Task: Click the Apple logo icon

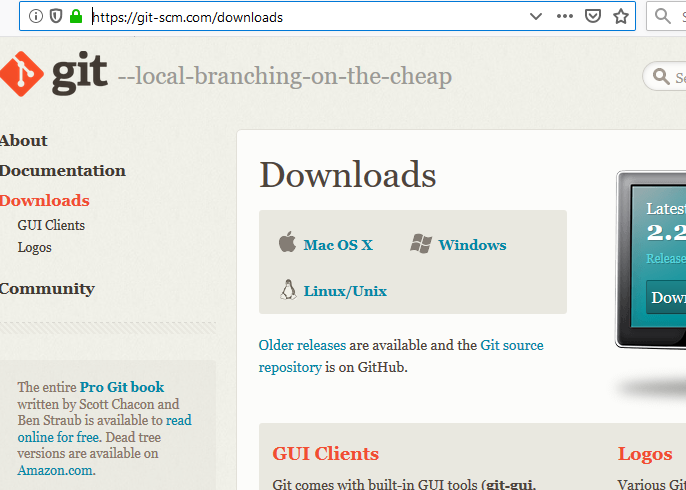Action: coord(287,242)
